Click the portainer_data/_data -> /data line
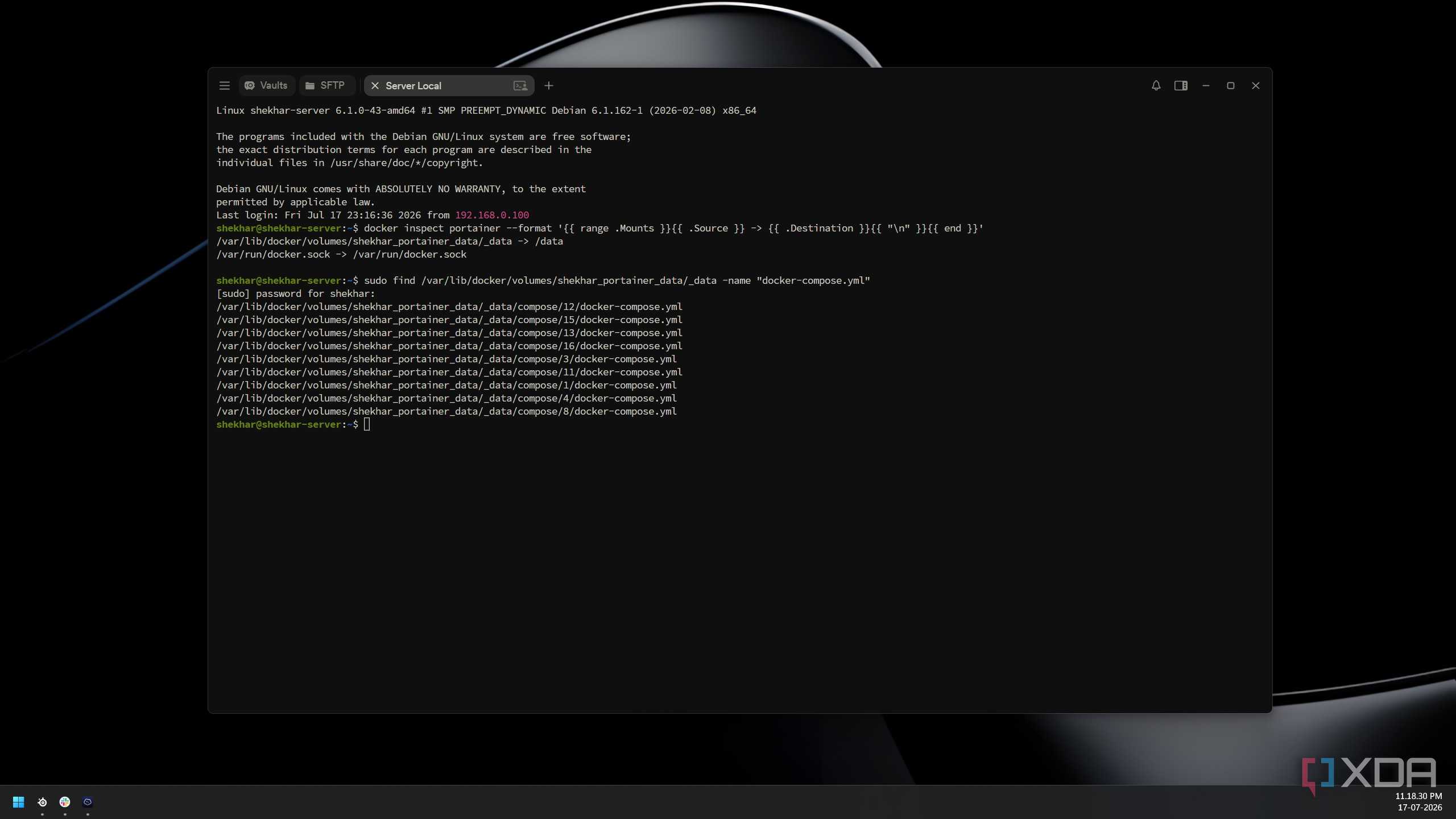 point(390,241)
